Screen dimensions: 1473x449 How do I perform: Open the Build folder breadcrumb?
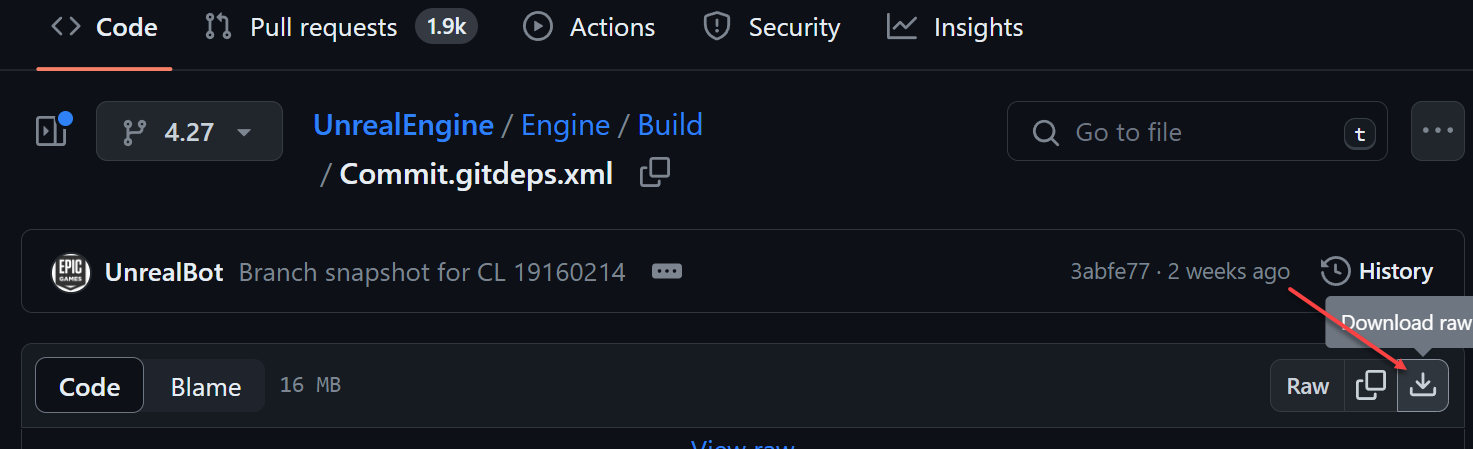click(x=670, y=125)
